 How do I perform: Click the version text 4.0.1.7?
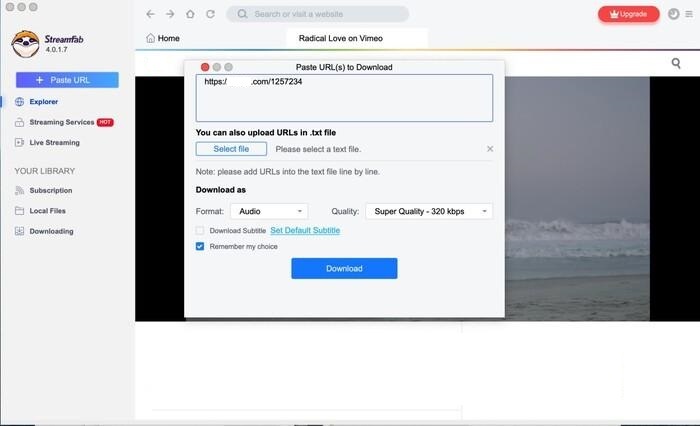point(56,50)
